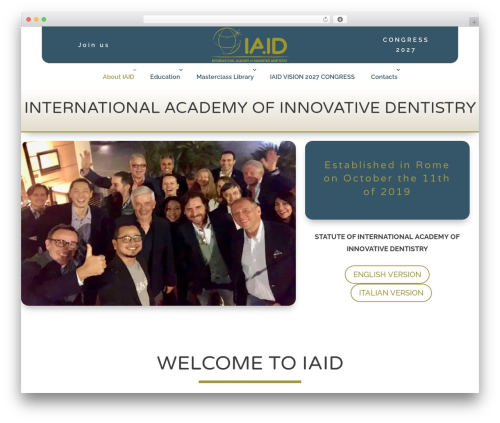The height and width of the screenshot is (423, 500).
Task: Click the green maximize window dot
Action: point(44,19)
